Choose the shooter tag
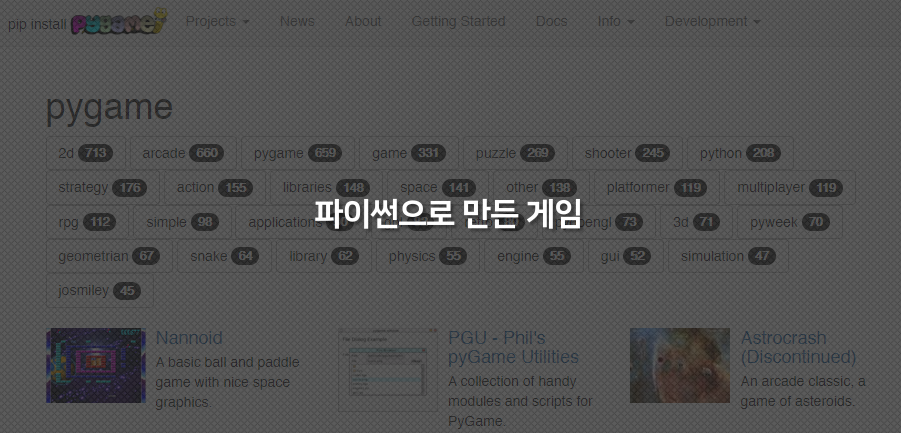The width and height of the screenshot is (901, 433). point(627,153)
